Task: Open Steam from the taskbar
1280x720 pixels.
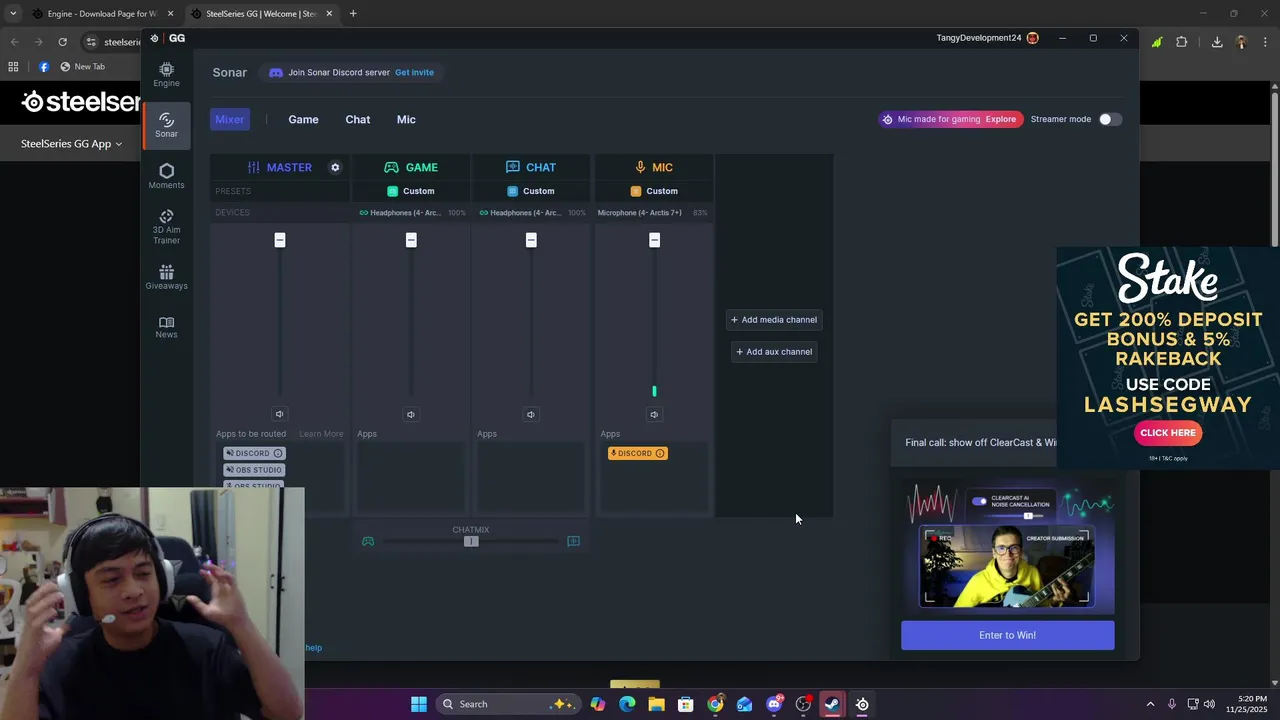Action: (832, 704)
